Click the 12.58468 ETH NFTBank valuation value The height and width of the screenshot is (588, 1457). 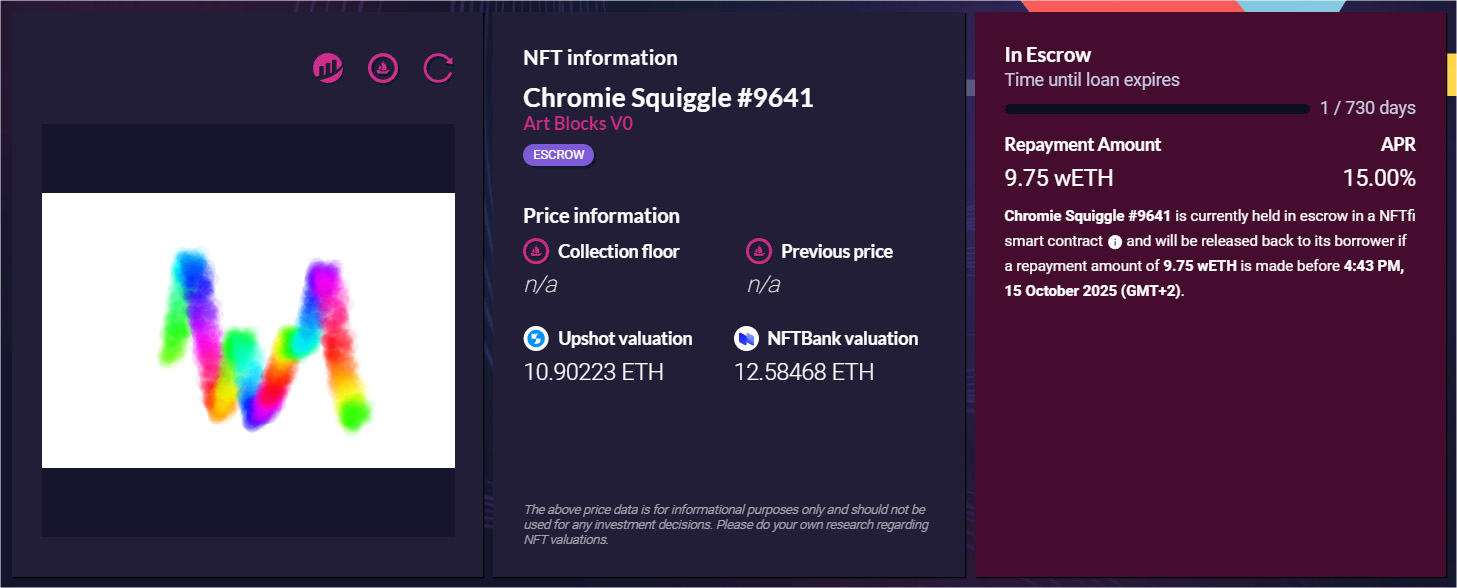click(804, 373)
